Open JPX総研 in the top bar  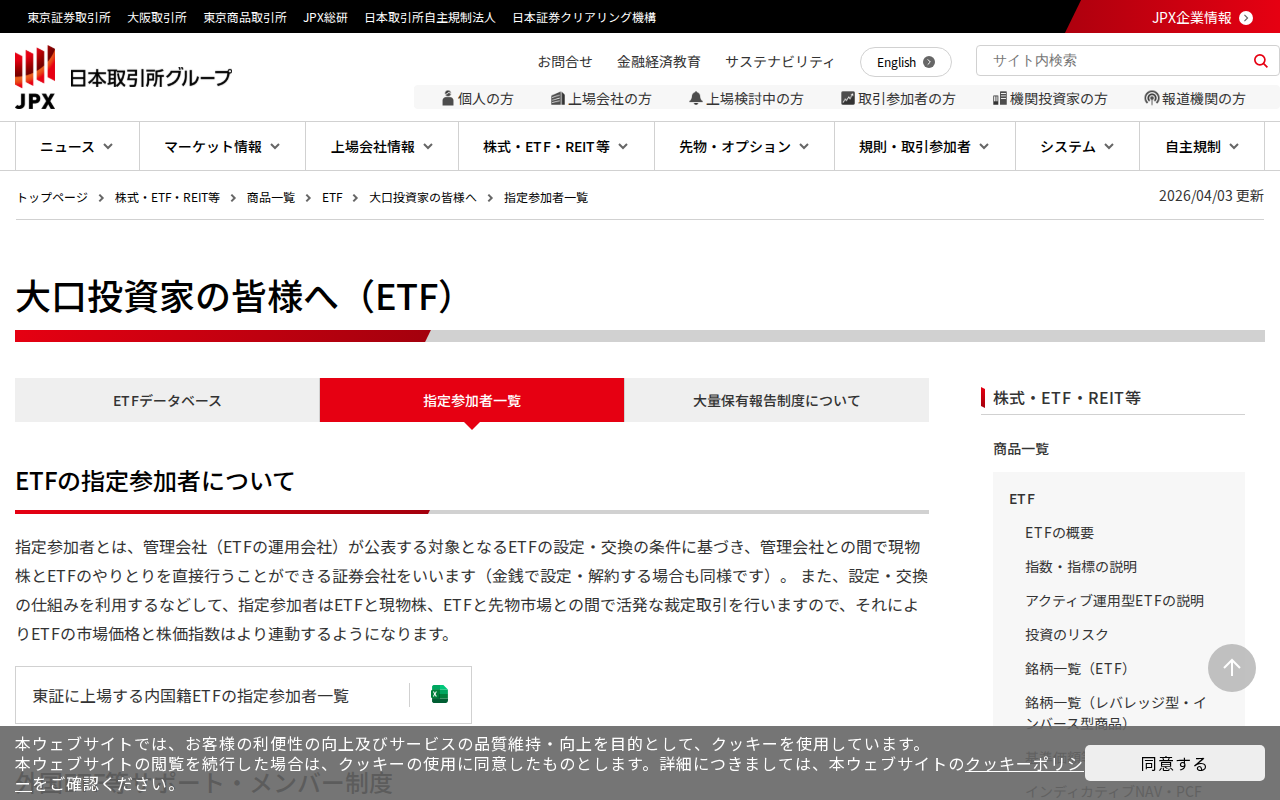tap(326, 17)
